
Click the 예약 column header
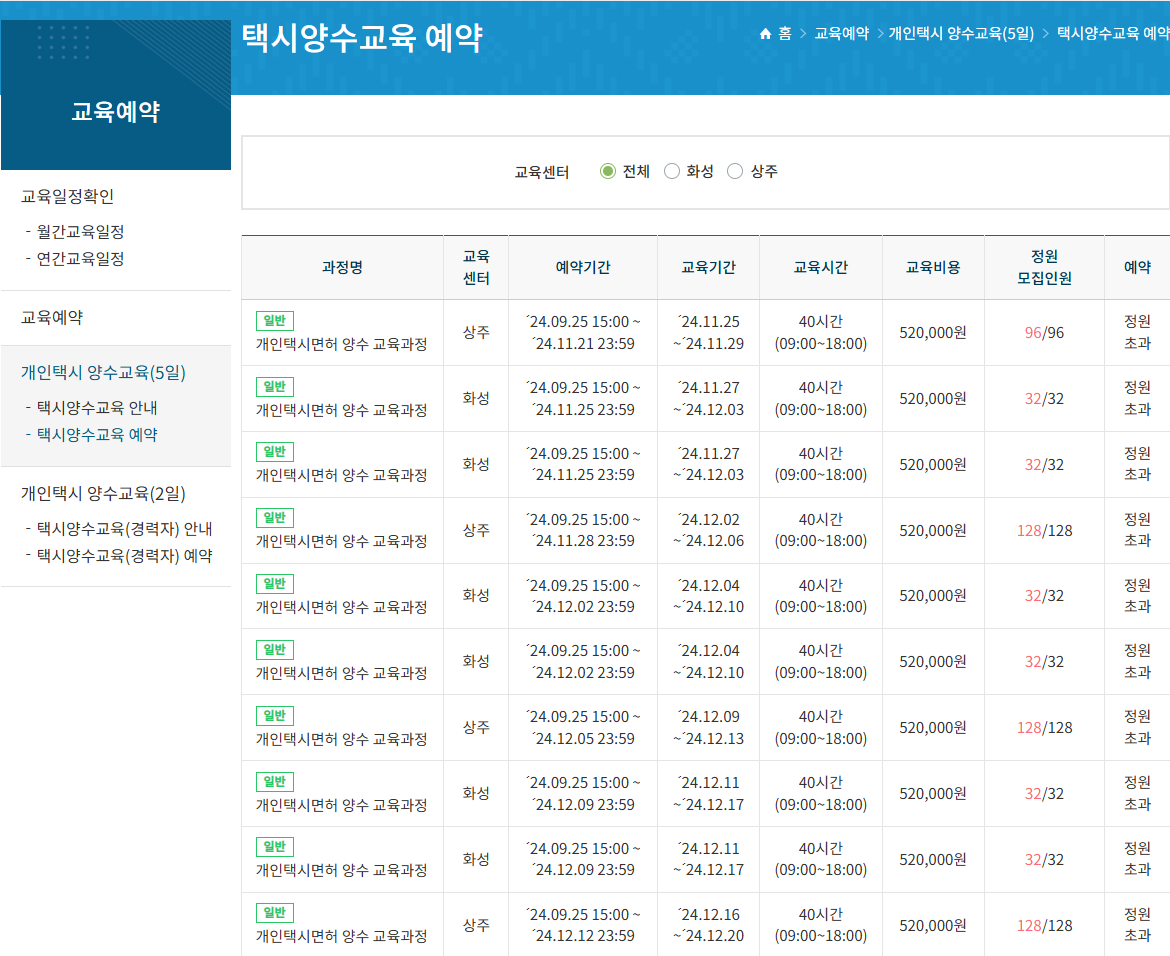(x=1137, y=267)
